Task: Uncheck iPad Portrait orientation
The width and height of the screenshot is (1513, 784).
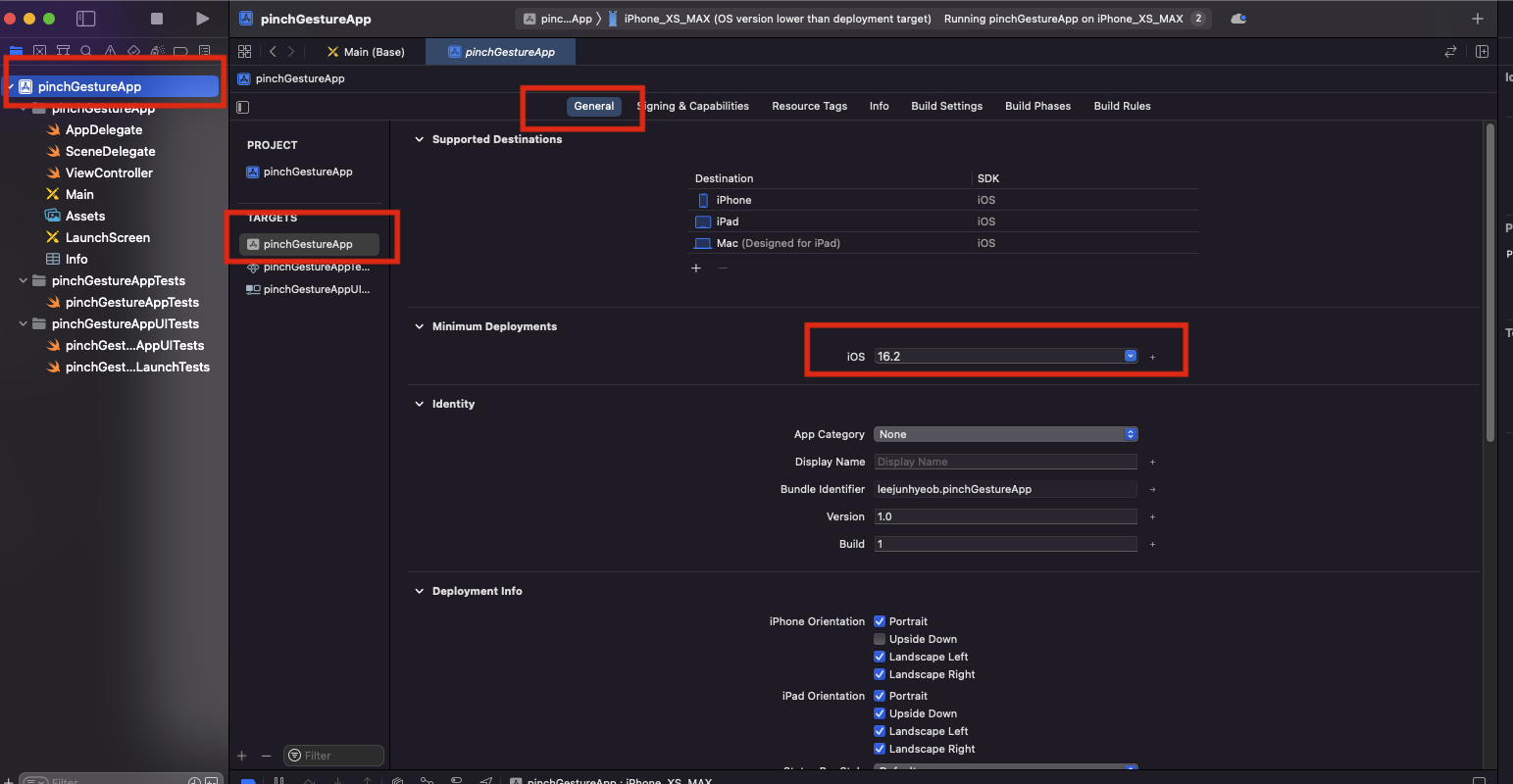Action: (x=880, y=696)
